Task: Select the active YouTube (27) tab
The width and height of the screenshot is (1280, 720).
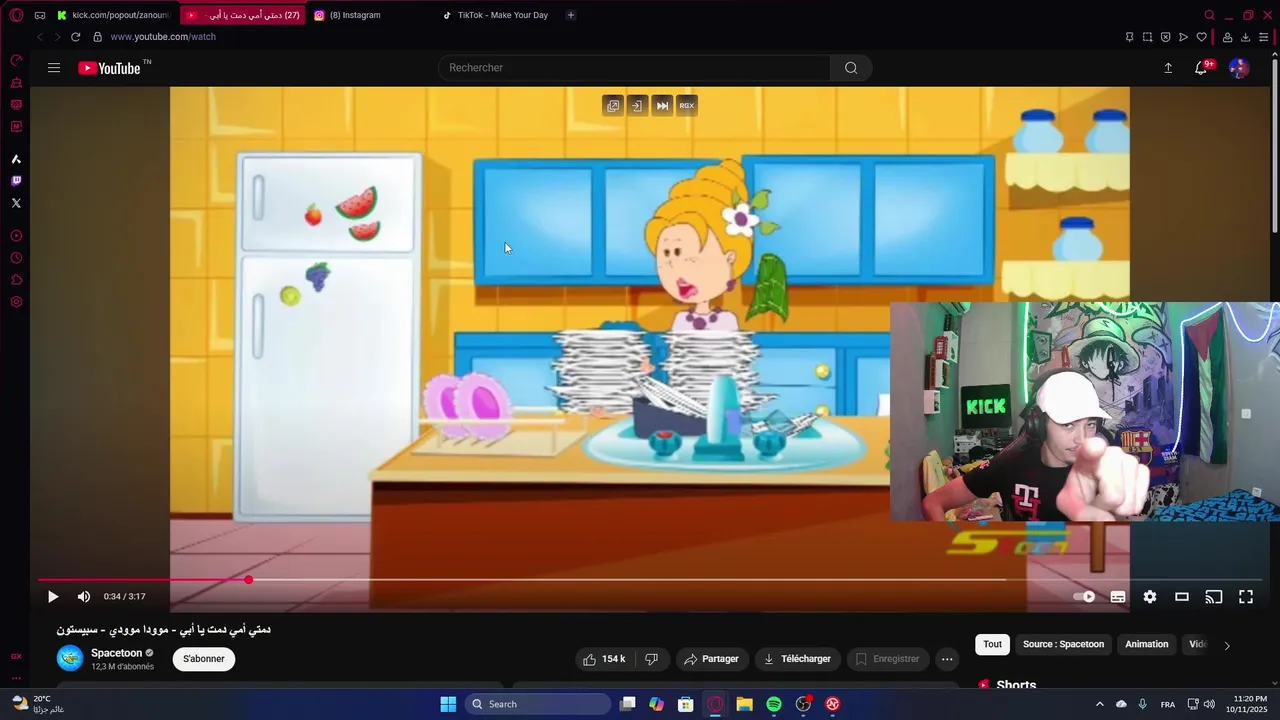Action: click(243, 15)
